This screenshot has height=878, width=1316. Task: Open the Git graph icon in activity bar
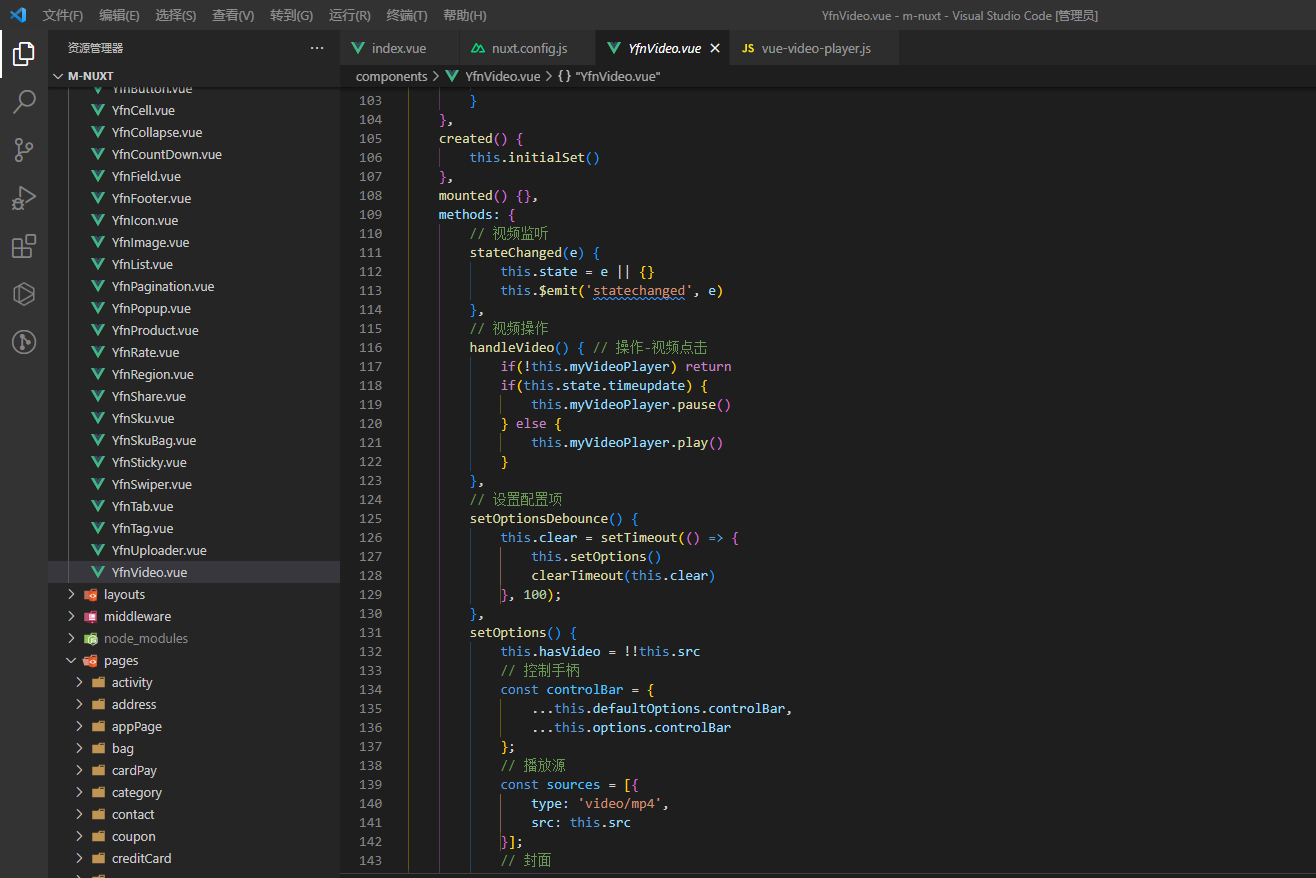coord(24,342)
